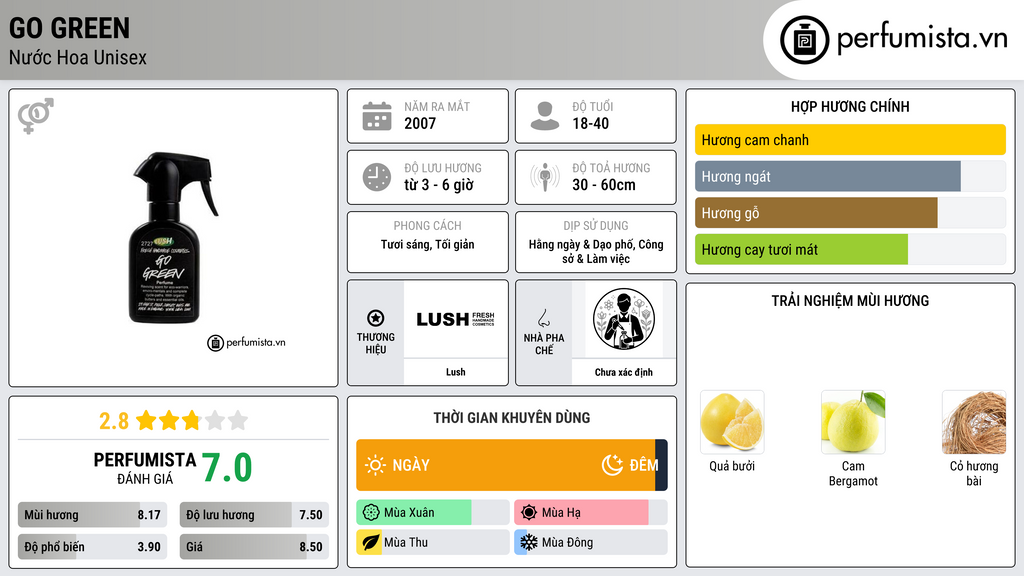
Task: Click the person silhouette icon beside Độ tuổi
Action: [x=545, y=116]
